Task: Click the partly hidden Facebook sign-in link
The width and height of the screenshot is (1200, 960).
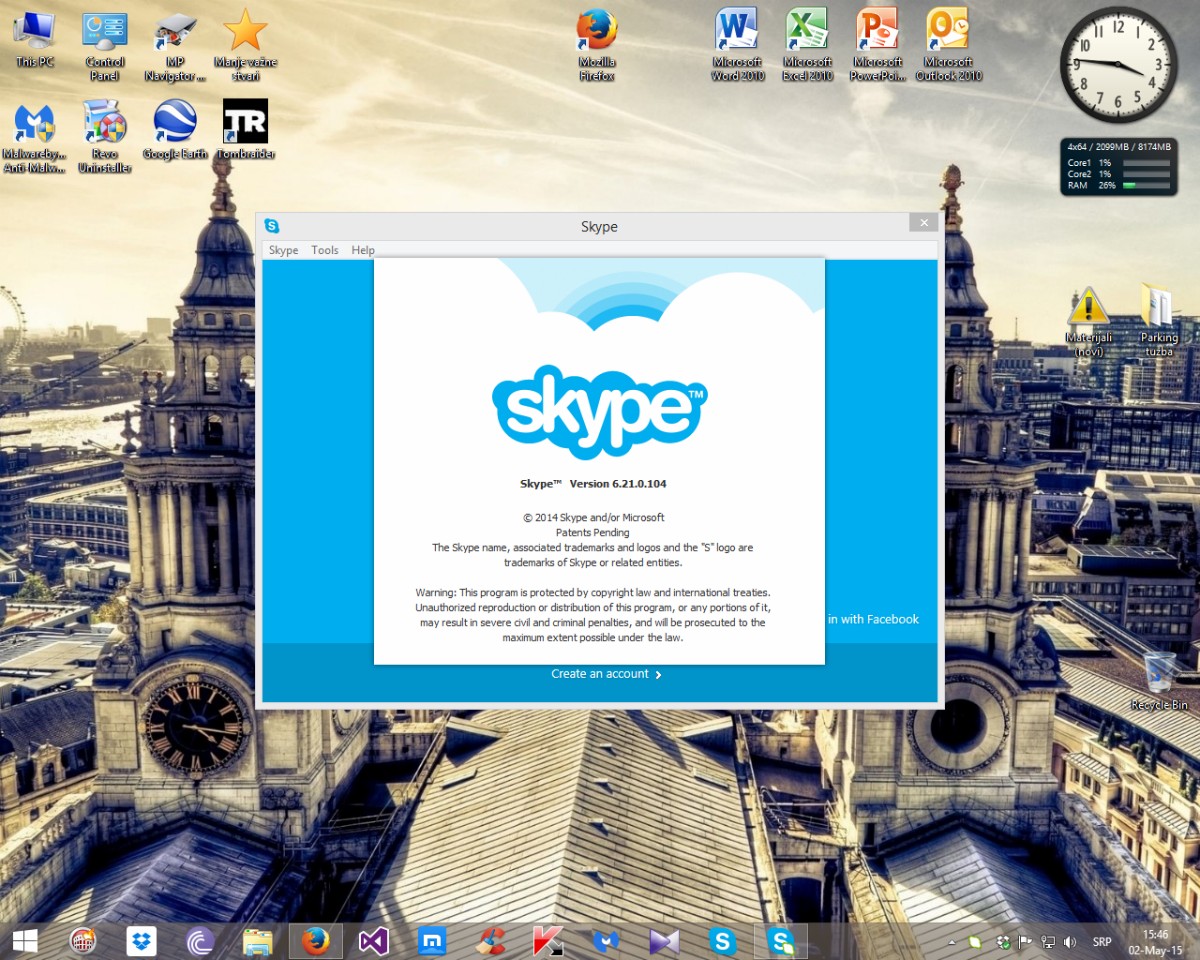Action: pos(873,619)
